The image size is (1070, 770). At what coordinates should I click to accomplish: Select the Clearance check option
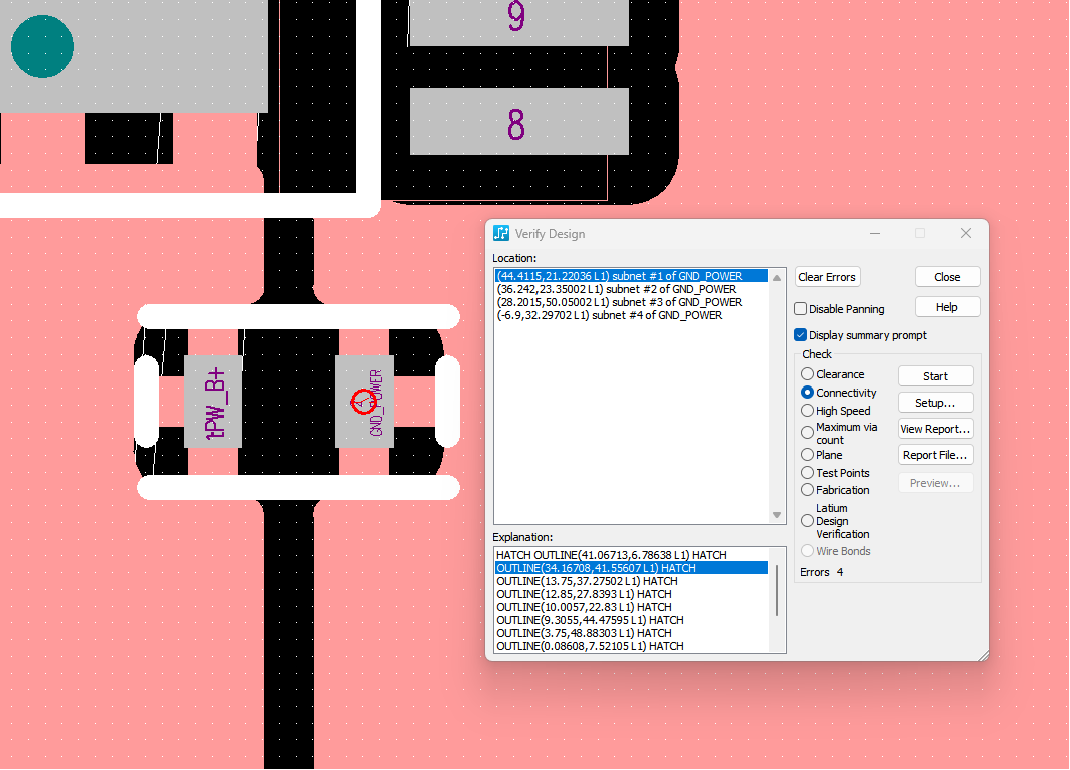808,374
